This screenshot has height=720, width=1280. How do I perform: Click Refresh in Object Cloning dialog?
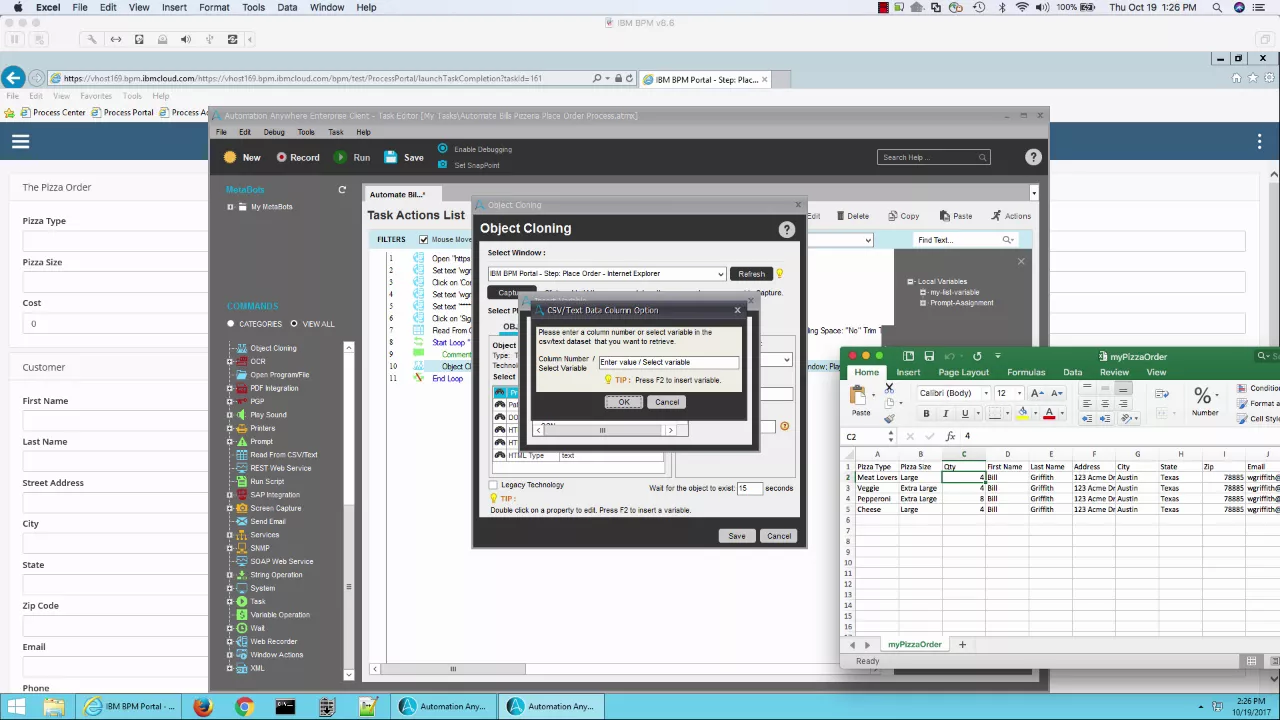click(751, 274)
